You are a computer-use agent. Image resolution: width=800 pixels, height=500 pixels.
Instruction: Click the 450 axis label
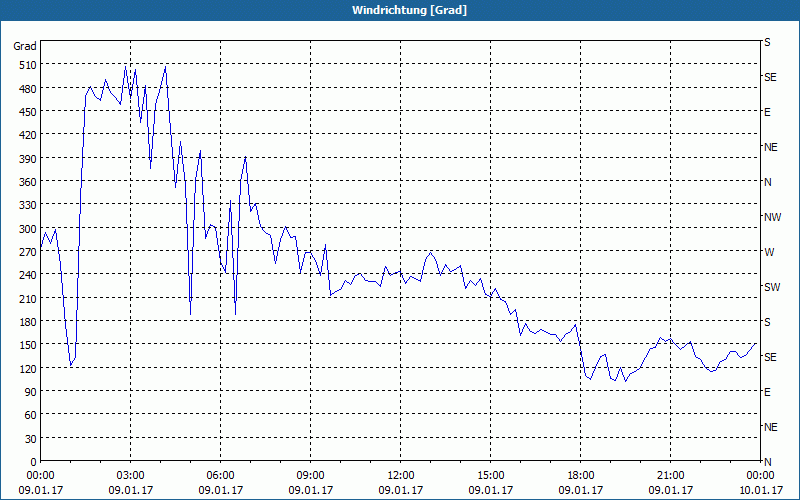pyautogui.click(x=28, y=112)
